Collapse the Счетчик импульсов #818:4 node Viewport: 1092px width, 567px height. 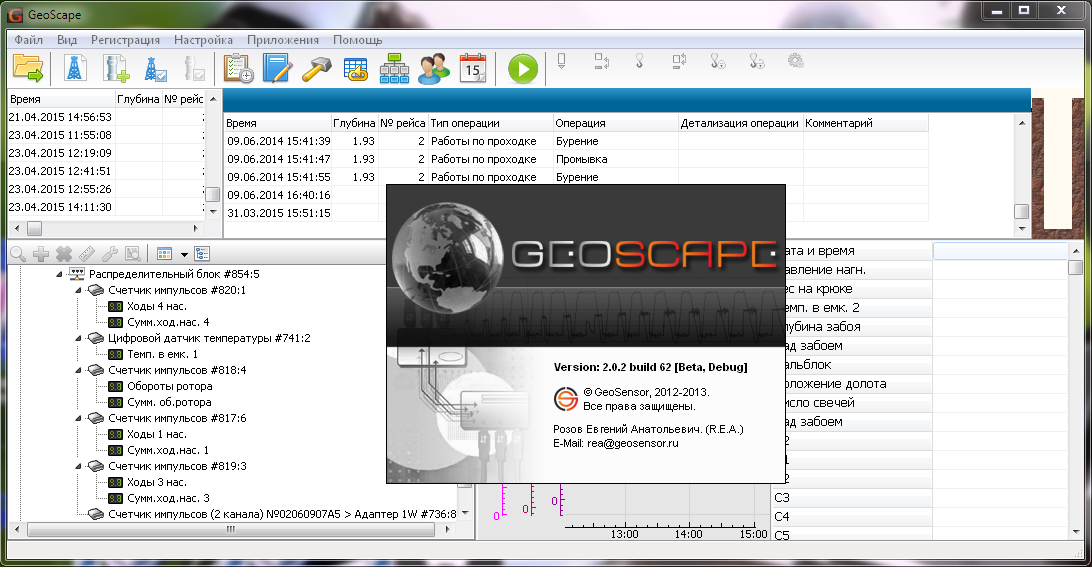tap(79, 370)
